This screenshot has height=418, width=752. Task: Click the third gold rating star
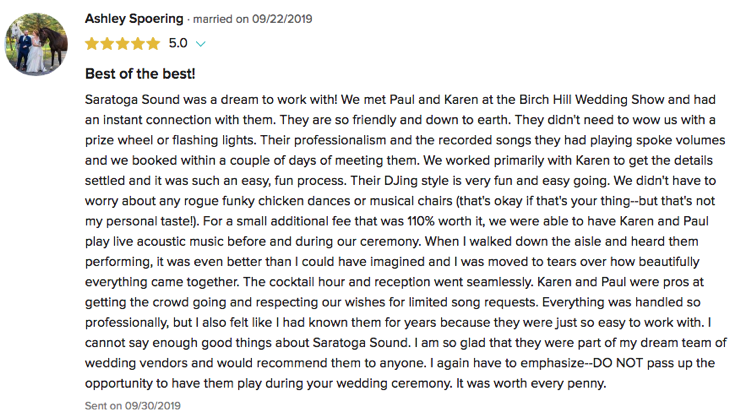click(122, 44)
